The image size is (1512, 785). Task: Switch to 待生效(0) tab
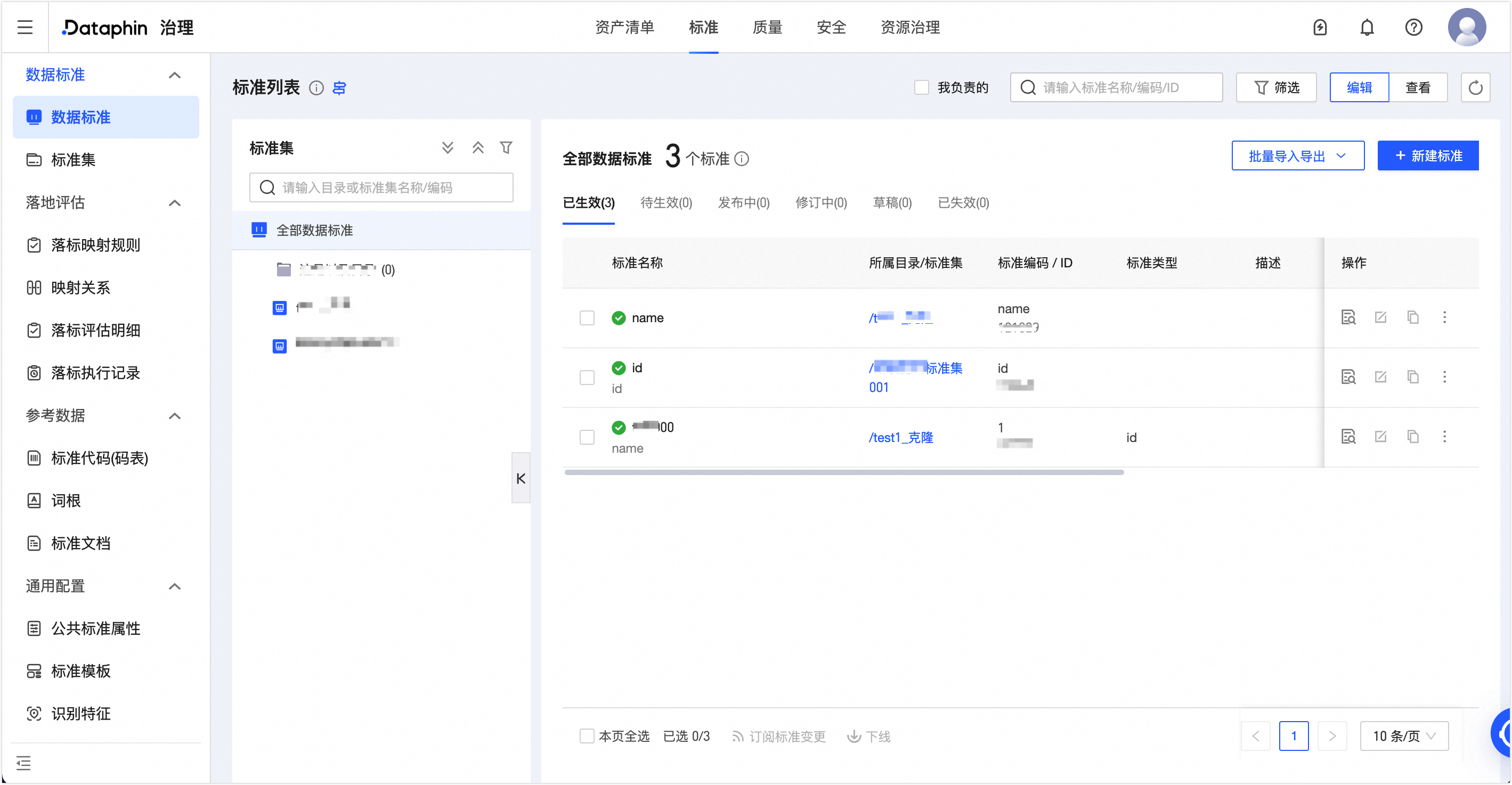[x=666, y=203]
